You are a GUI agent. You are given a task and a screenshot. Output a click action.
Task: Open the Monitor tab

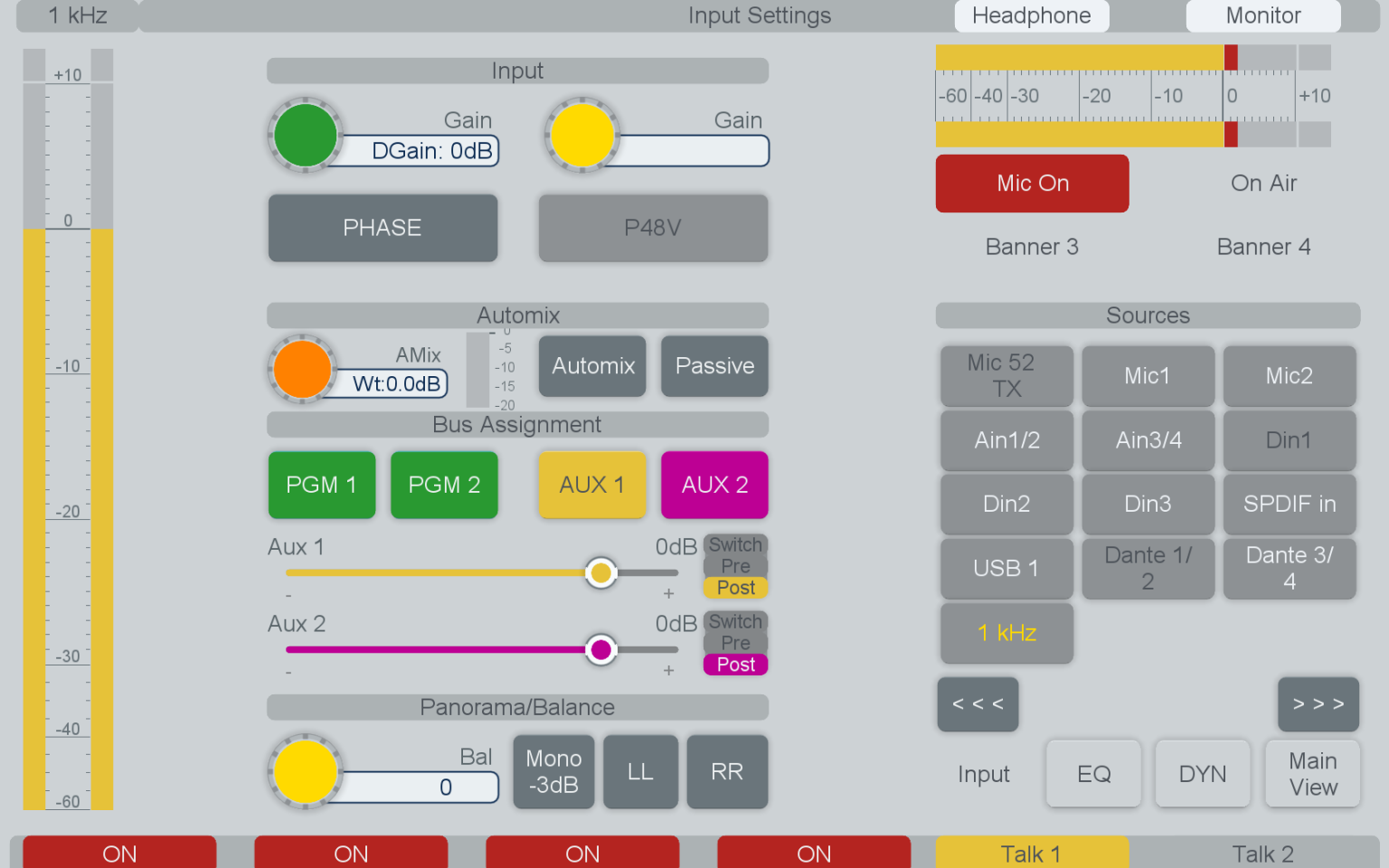click(1262, 15)
